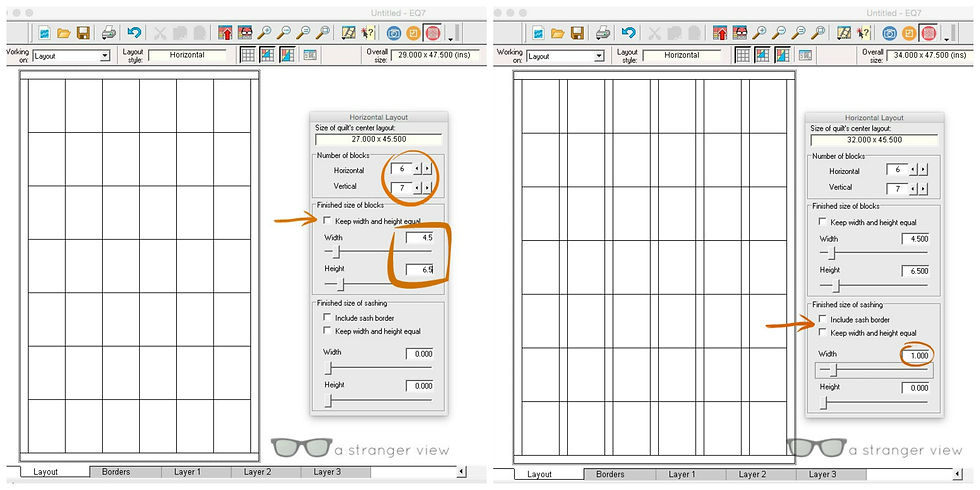Screen dimensions: 980x490
Task: Click New project icon in left EQ7 window
Action: (x=44, y=32)
